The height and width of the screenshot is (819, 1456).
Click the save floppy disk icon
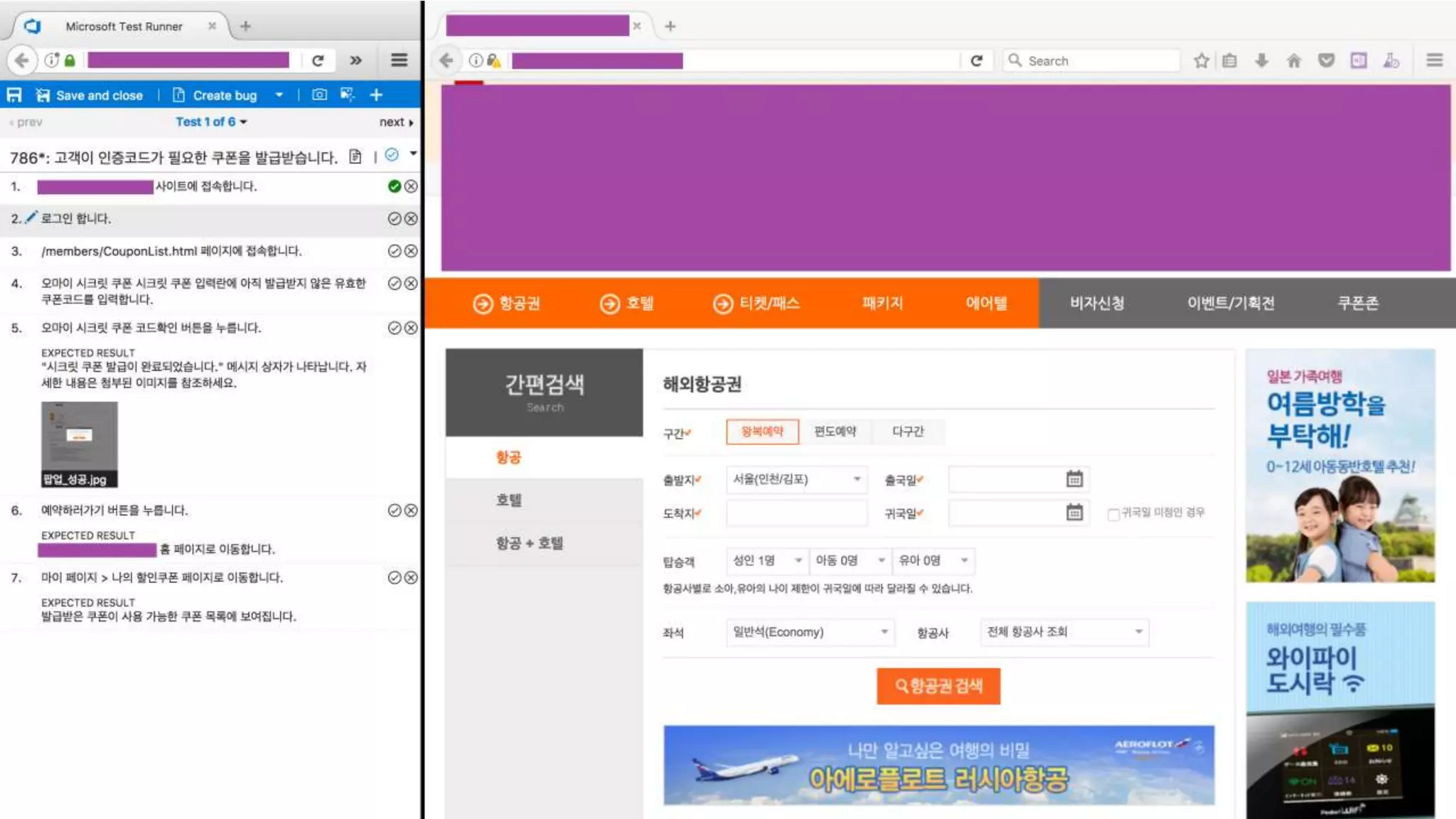(x=14, y=95)
